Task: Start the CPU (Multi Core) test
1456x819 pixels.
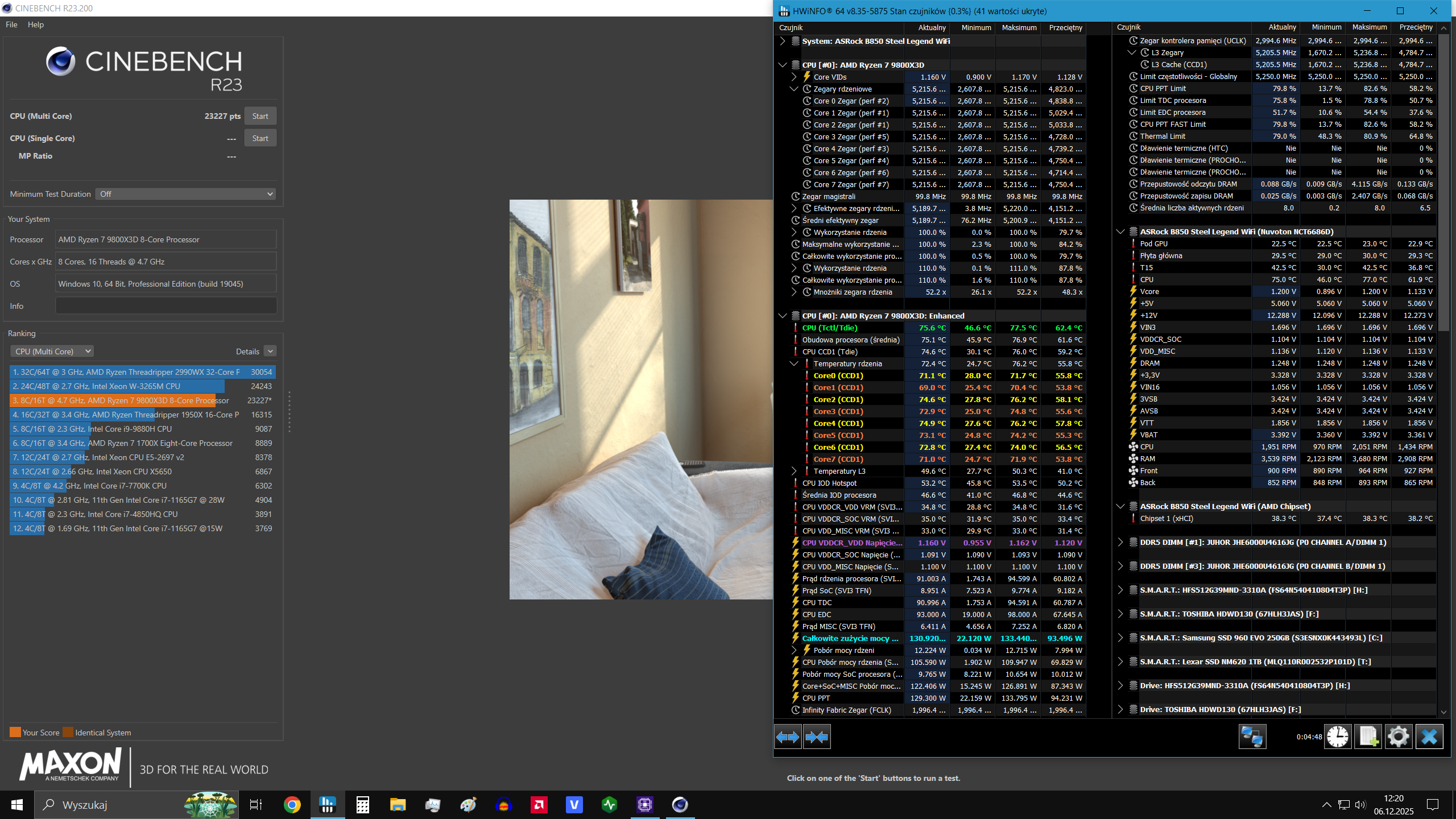Action: 260,116
